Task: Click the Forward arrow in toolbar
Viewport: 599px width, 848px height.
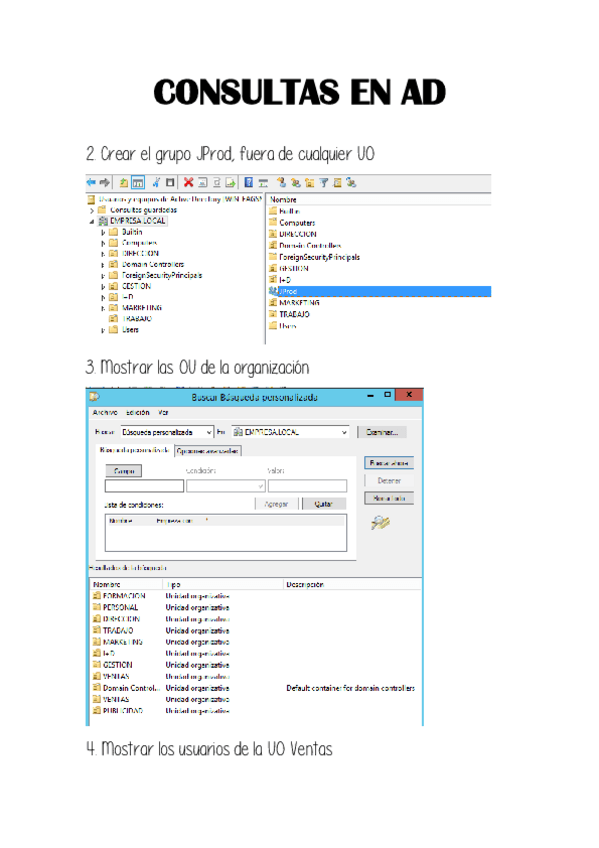Action: [x=104, y=183]
